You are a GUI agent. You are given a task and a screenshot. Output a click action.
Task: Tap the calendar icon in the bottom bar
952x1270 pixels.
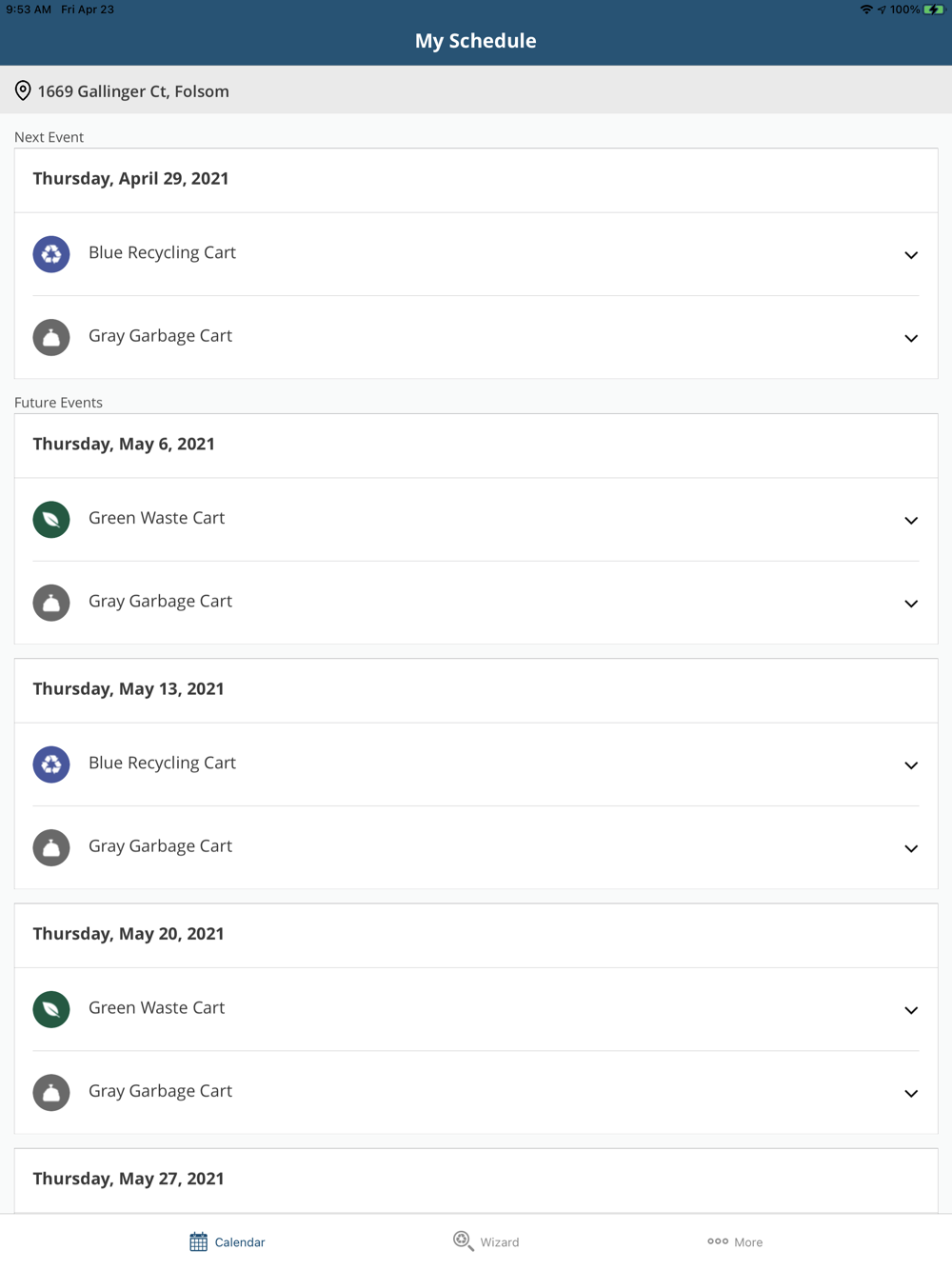[198, 1241]
